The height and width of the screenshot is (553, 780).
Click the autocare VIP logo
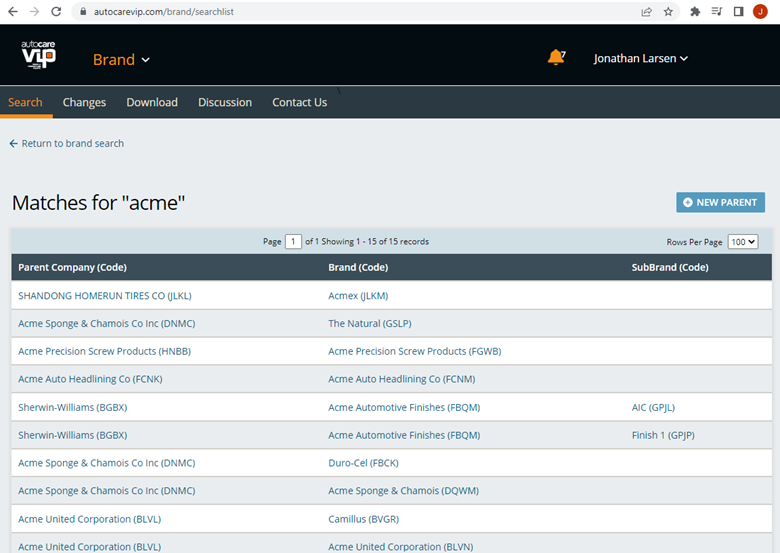tap(38, 54)
